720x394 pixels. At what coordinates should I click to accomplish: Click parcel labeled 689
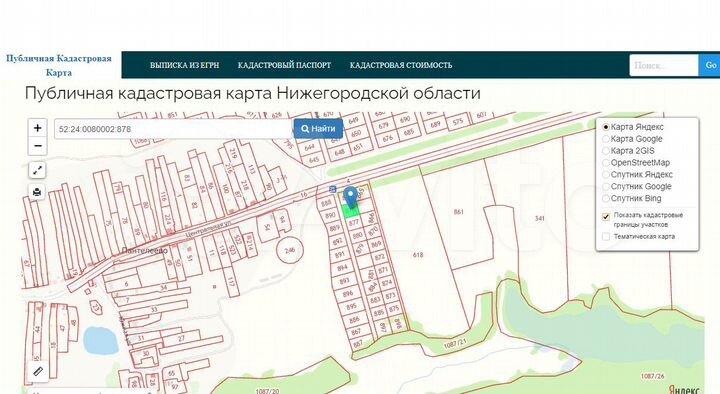[x=435, y=124]
